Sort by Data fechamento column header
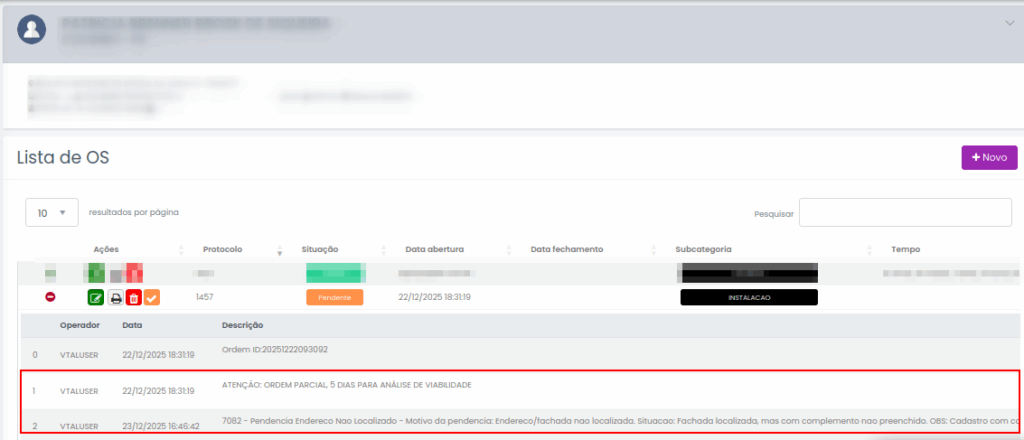Screen dimensions: 1024x440 [x=566, y=249]
